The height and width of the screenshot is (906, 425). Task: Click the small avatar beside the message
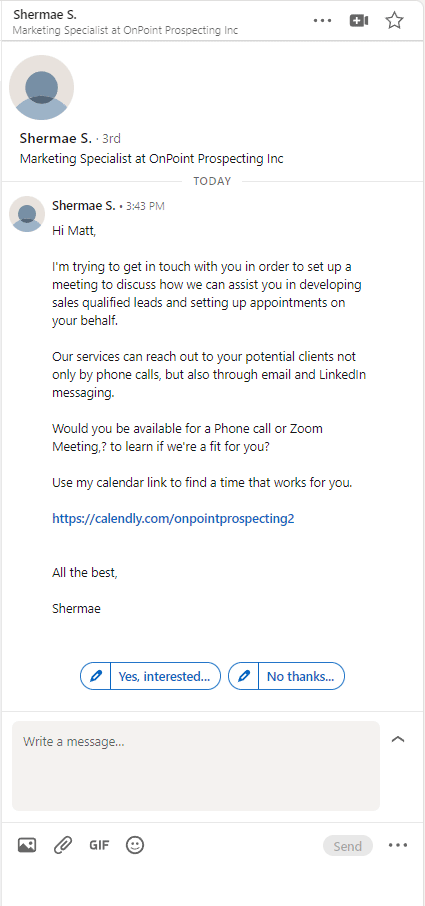tap(27, 214)
